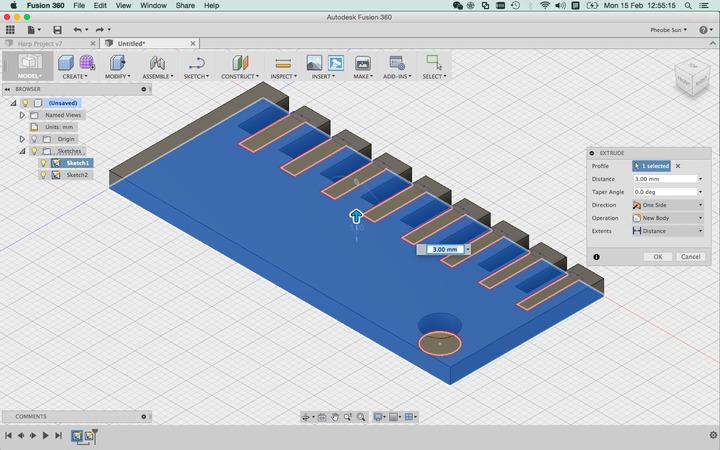Open the Operation New Body dropdown
This screenshot has width=720, height=450.
point(668,218)
